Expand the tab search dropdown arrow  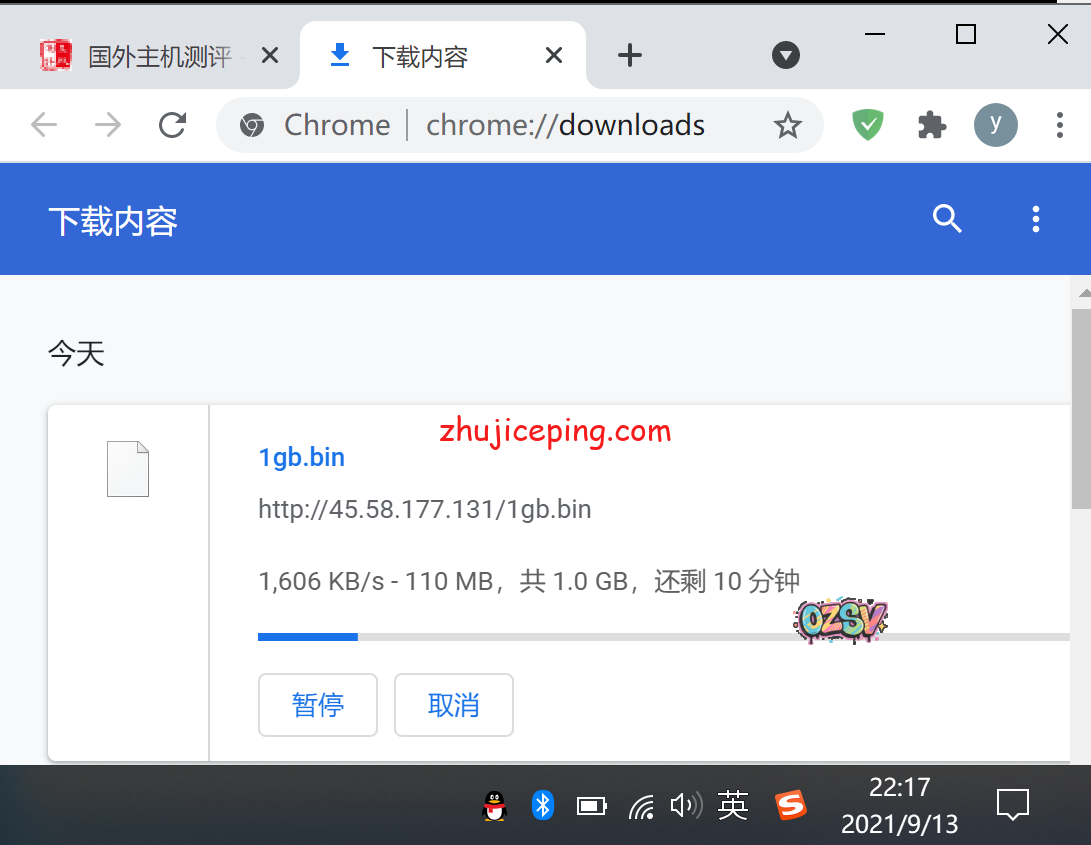point(786,56)
